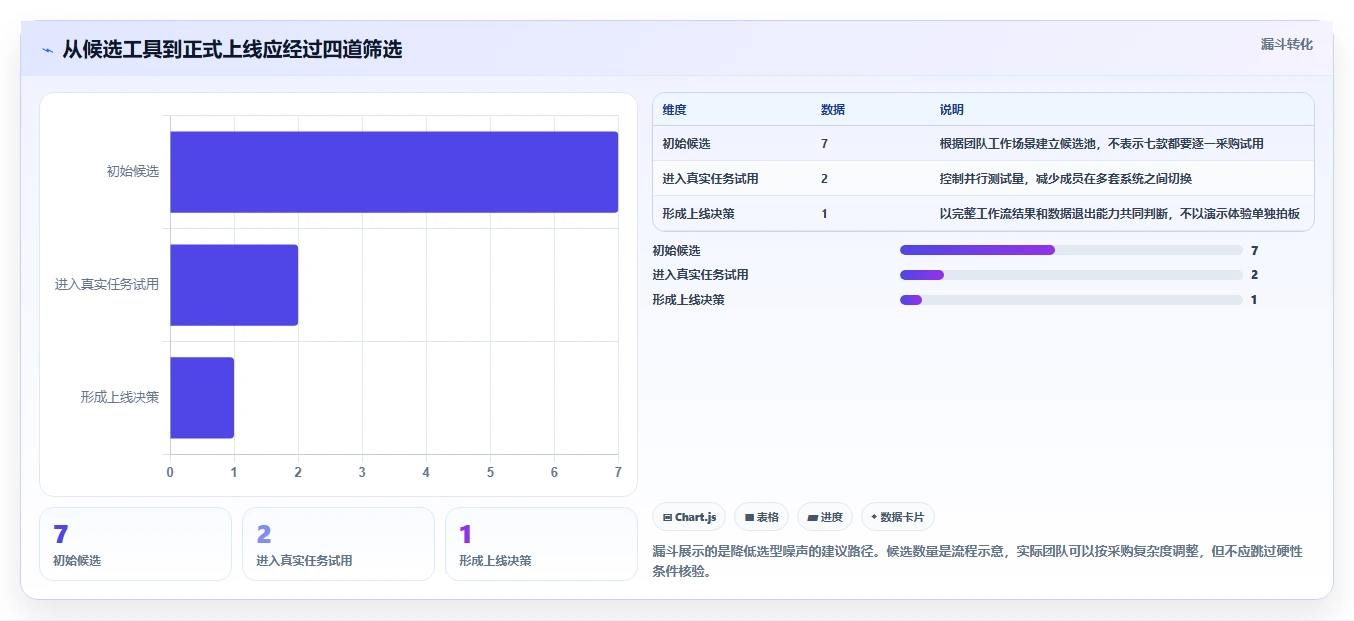The height and width of the screenshot is (621, 1354).
Task: Click the footnote paragraph starting 漏斗展示的是
Action: pyautogui.click(x=977, y=562)
